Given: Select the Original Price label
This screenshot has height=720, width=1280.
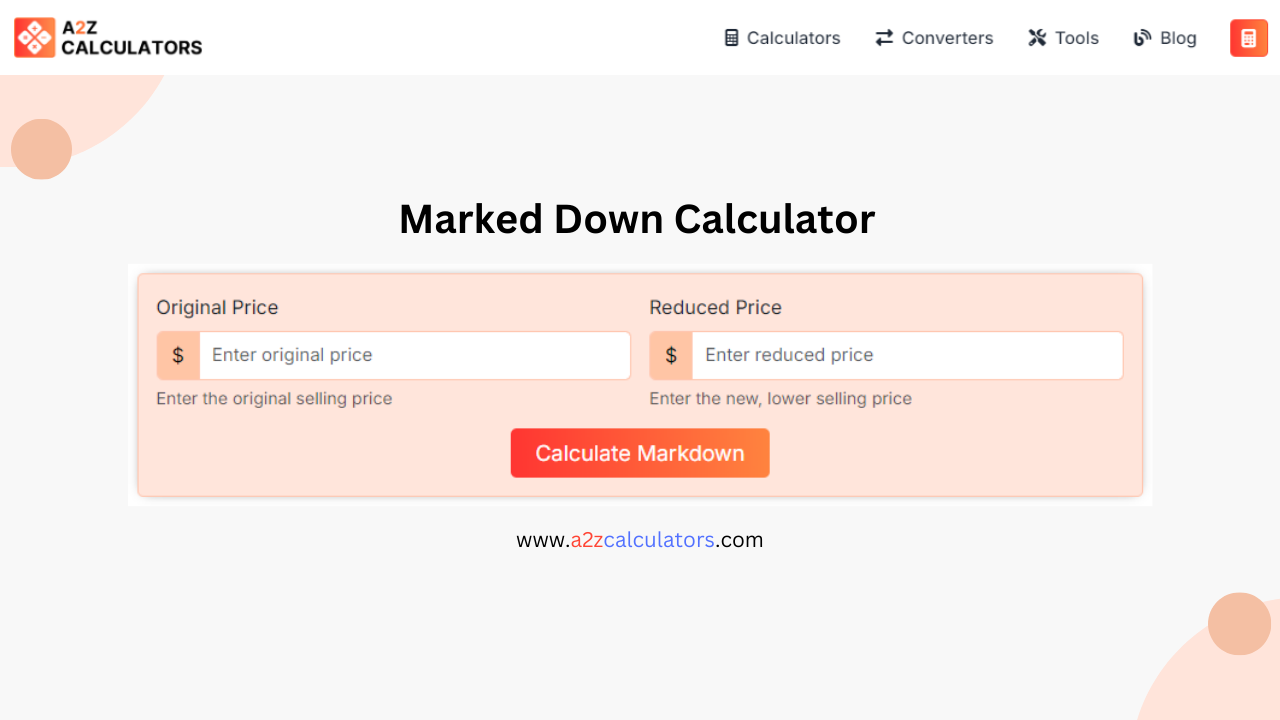Looking at the screenshot, I should click(x=217, y=308).
